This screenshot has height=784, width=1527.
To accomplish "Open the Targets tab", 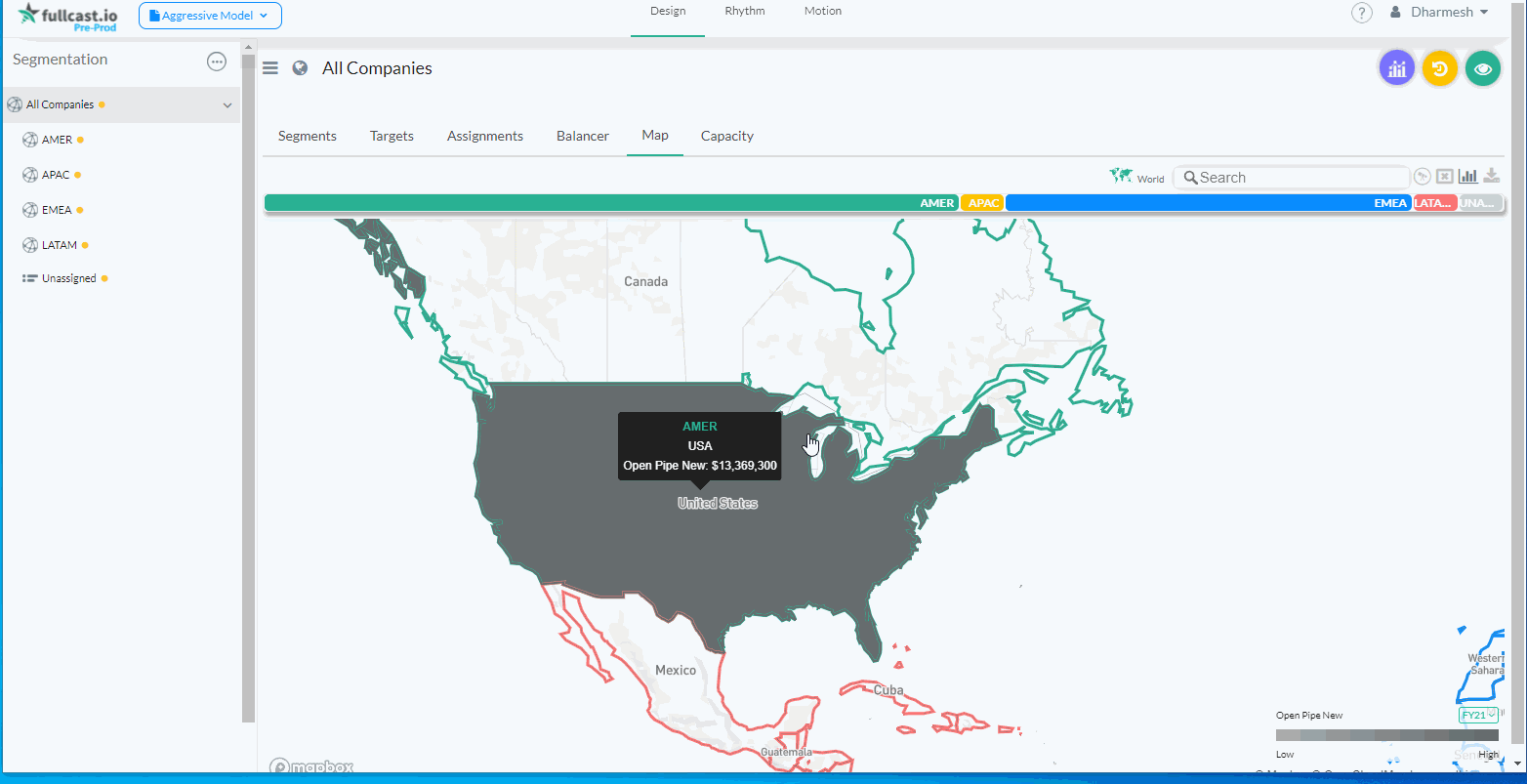I will (x=392, y=136).
